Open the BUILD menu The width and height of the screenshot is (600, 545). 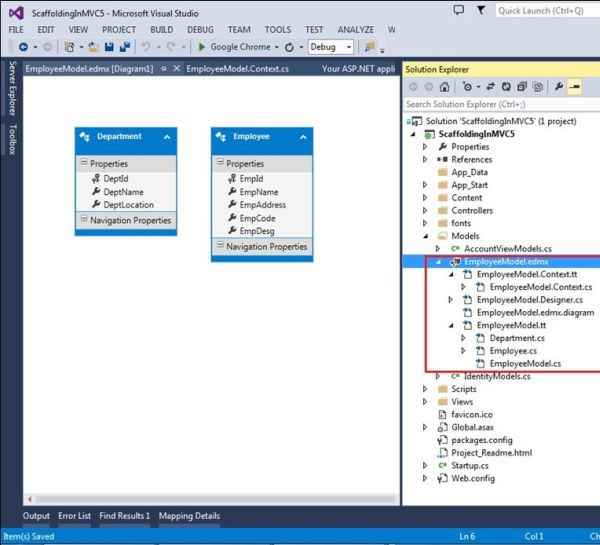pos(161,29)
